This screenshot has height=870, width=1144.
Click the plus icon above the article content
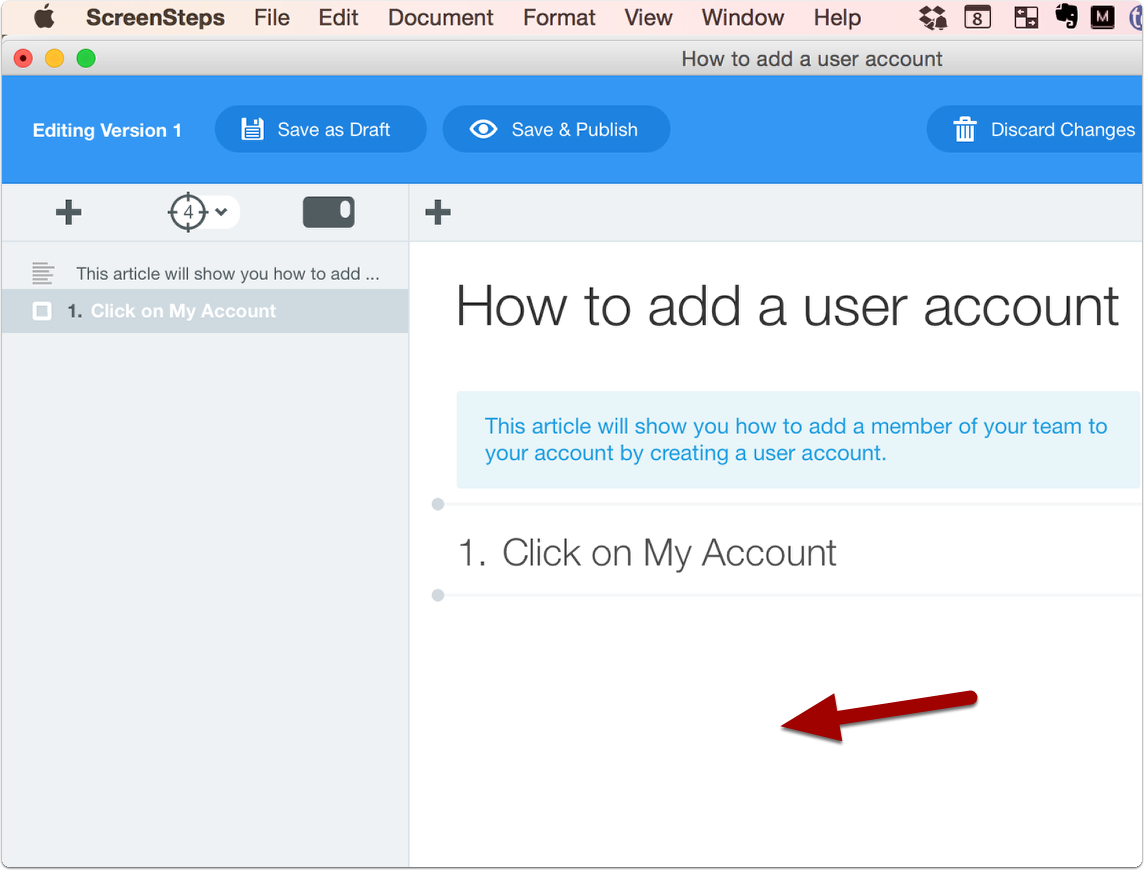pyautogui.click(x=438, y=212)
